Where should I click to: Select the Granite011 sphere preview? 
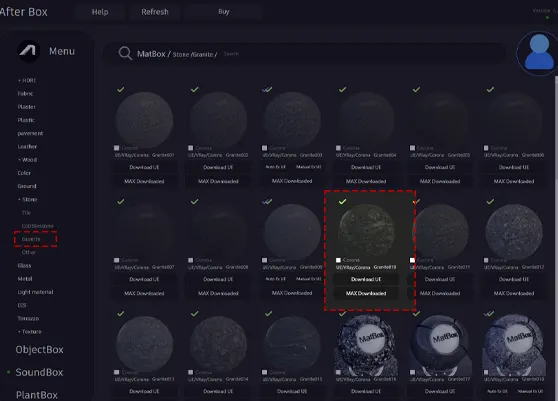(440, 232)
